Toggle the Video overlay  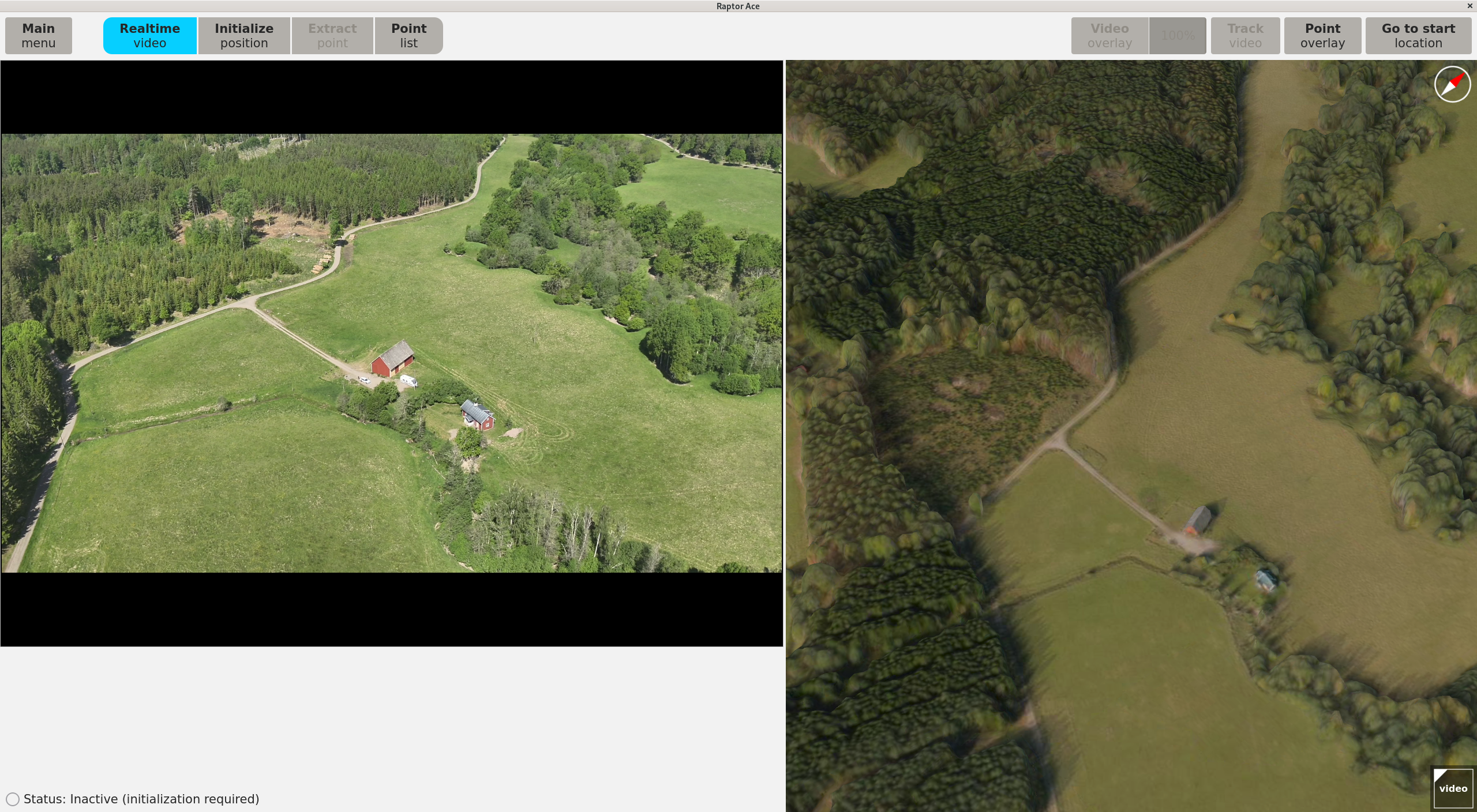[1109, 36]
